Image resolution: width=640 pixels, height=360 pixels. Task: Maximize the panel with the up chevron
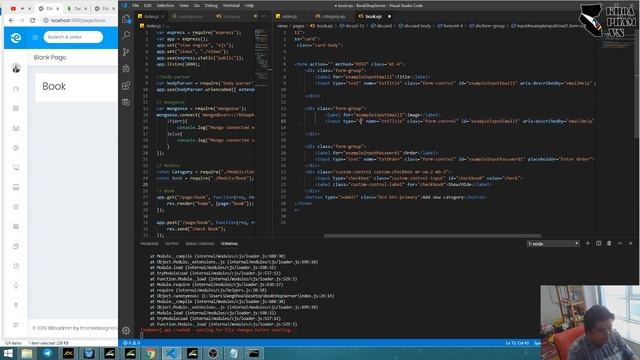(x=620, y=243)
